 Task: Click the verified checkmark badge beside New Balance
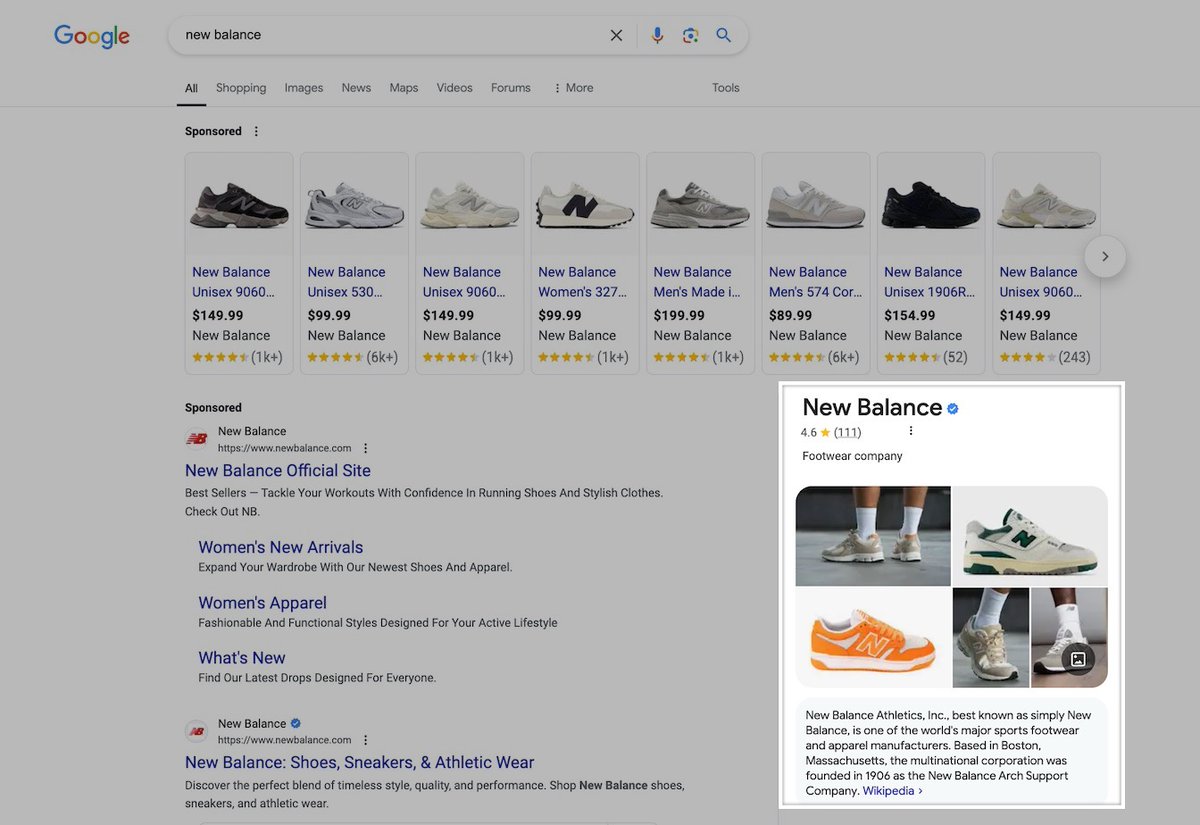952,408
